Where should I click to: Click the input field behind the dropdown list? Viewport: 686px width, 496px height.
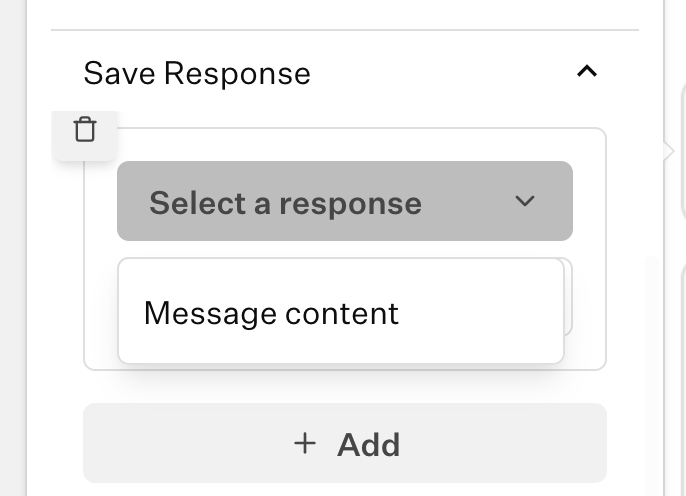(x=568, y=297)
